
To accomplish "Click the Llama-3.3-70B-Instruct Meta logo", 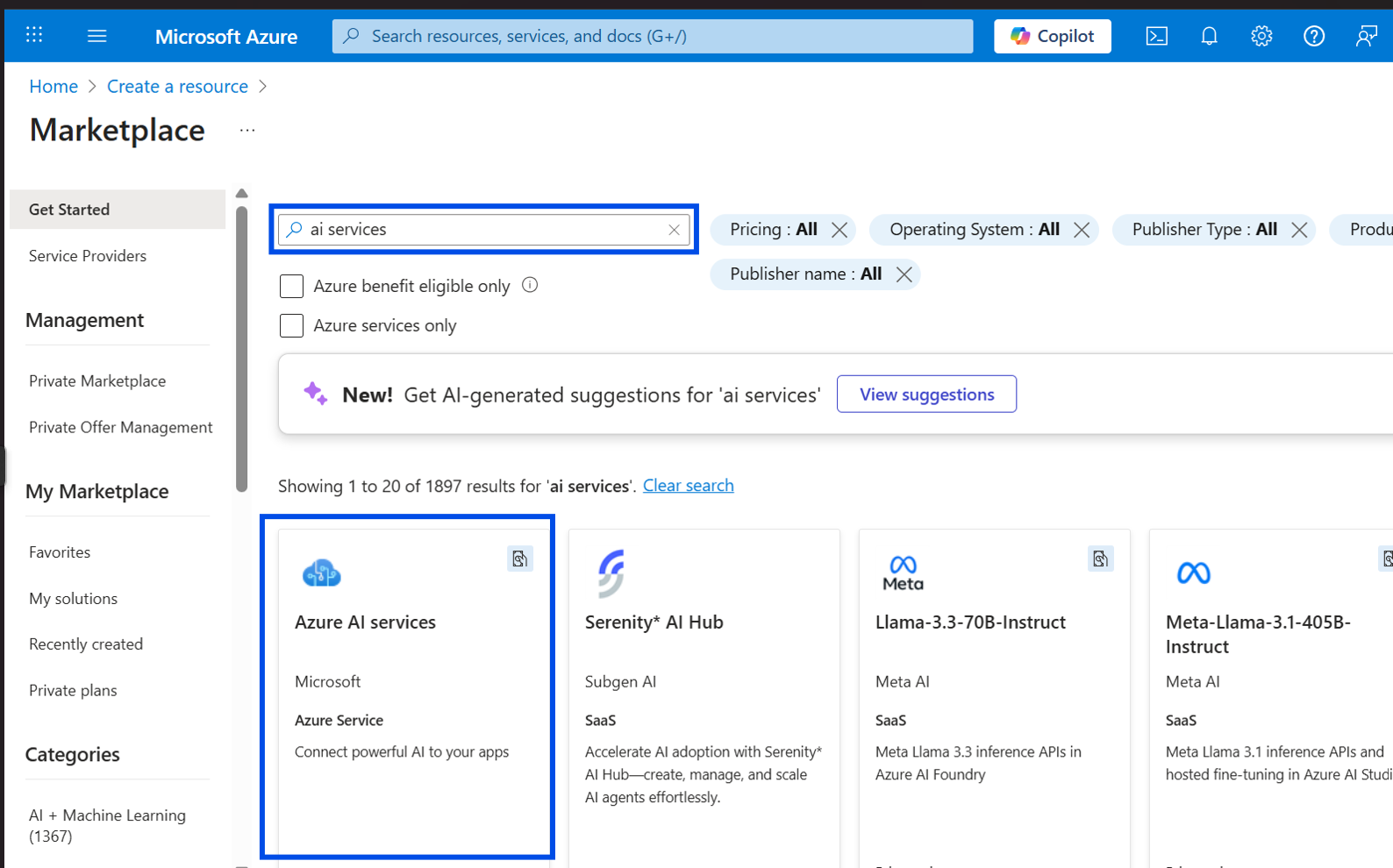I will tap(903, 573).
